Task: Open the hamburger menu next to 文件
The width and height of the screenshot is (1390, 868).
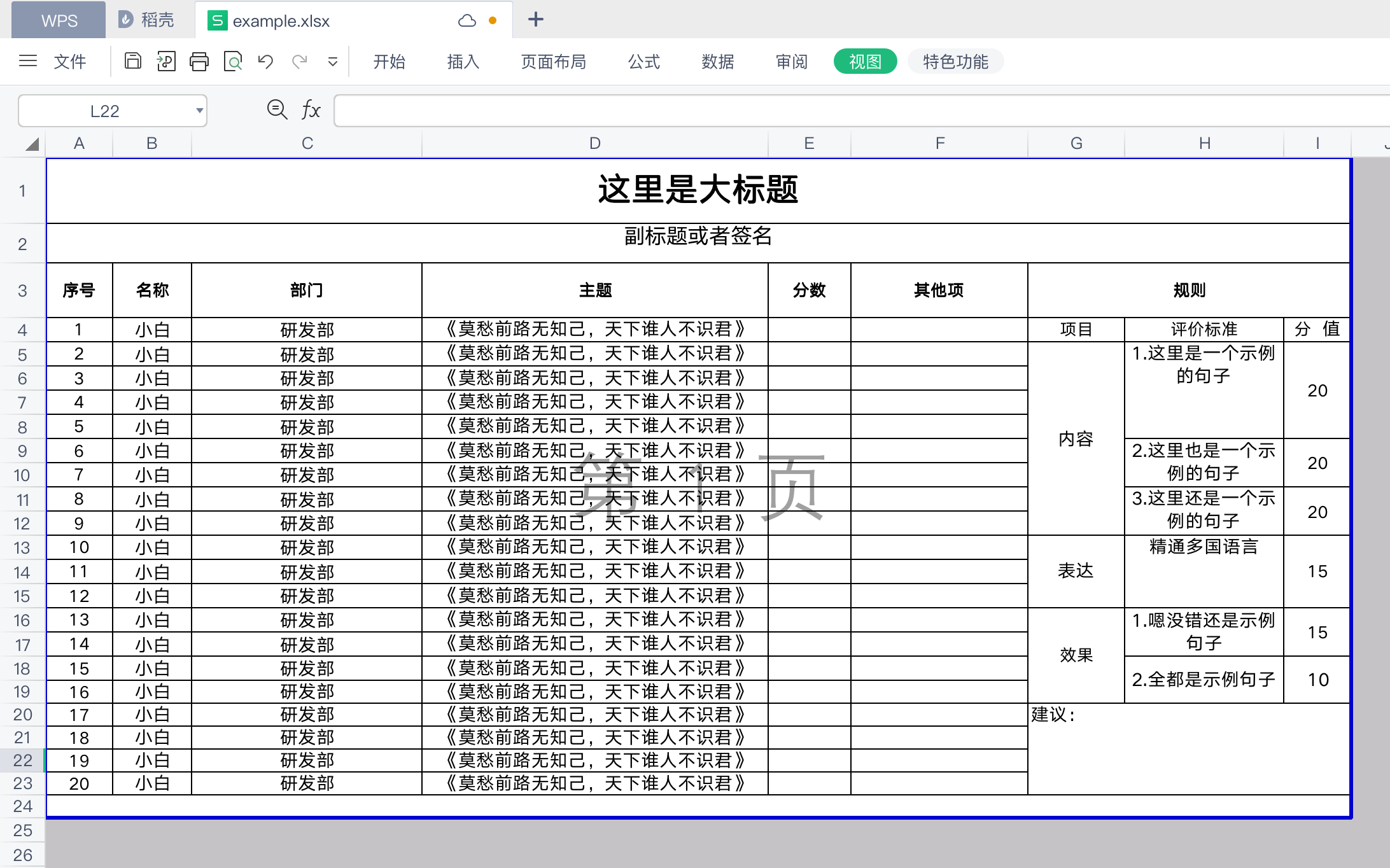Action: 28,61
